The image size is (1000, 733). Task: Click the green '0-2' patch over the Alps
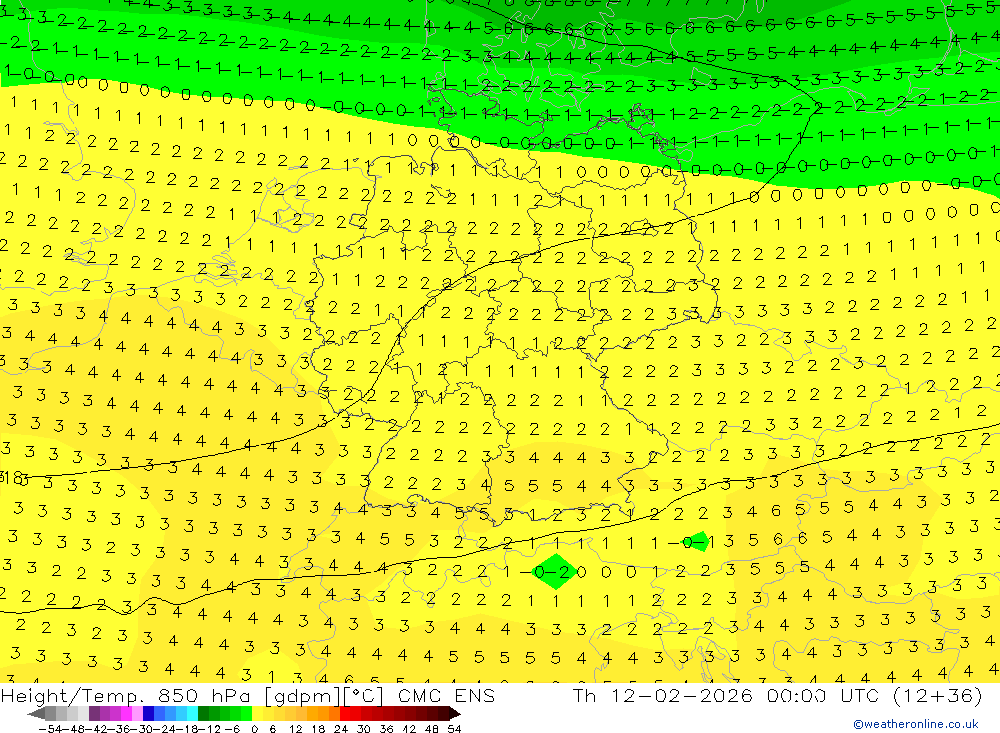[556, 572]
